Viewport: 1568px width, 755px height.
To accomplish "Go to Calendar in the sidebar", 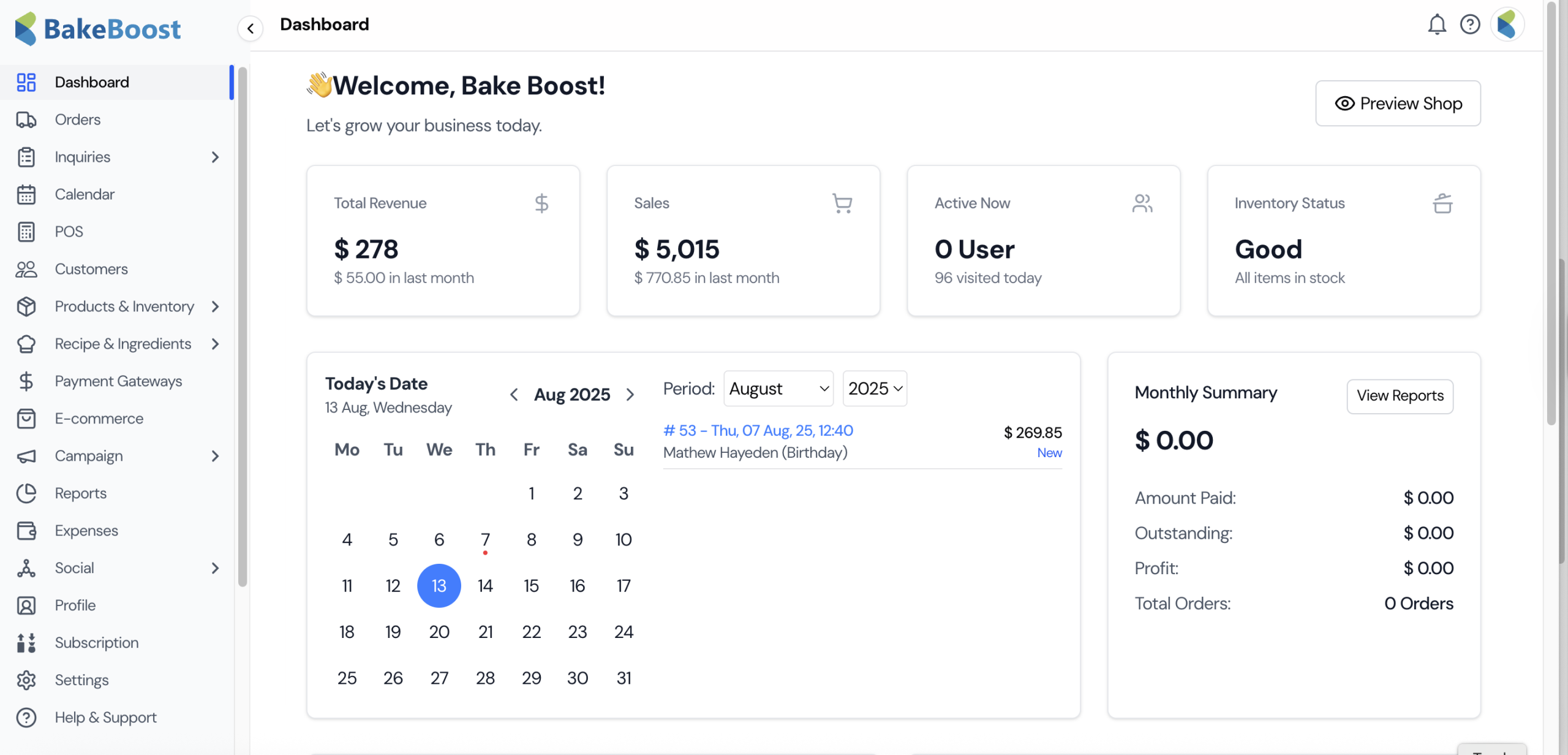I will [85, 194].
